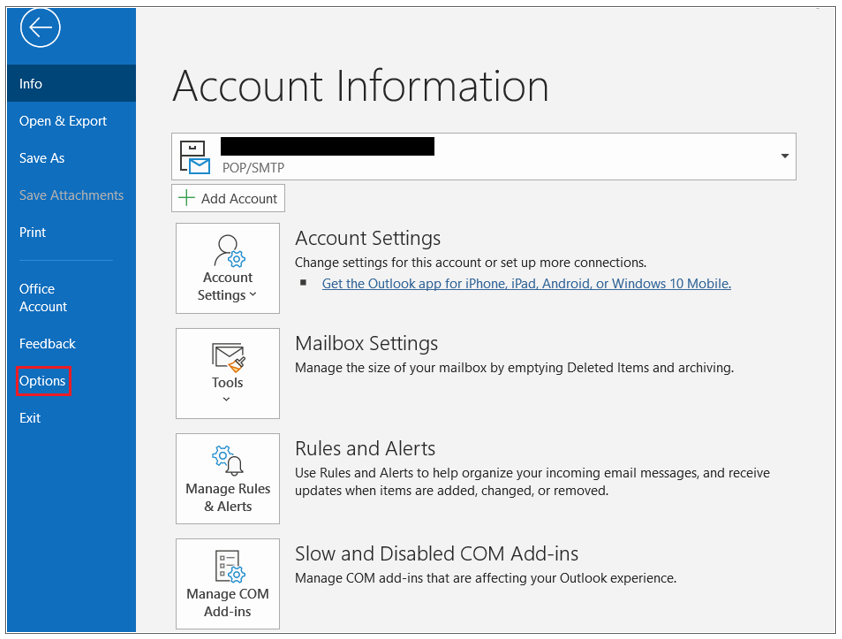Viewport: 842px width, 639px height.
Task: Click the Account Settings section heading
Action: [368, 238]
